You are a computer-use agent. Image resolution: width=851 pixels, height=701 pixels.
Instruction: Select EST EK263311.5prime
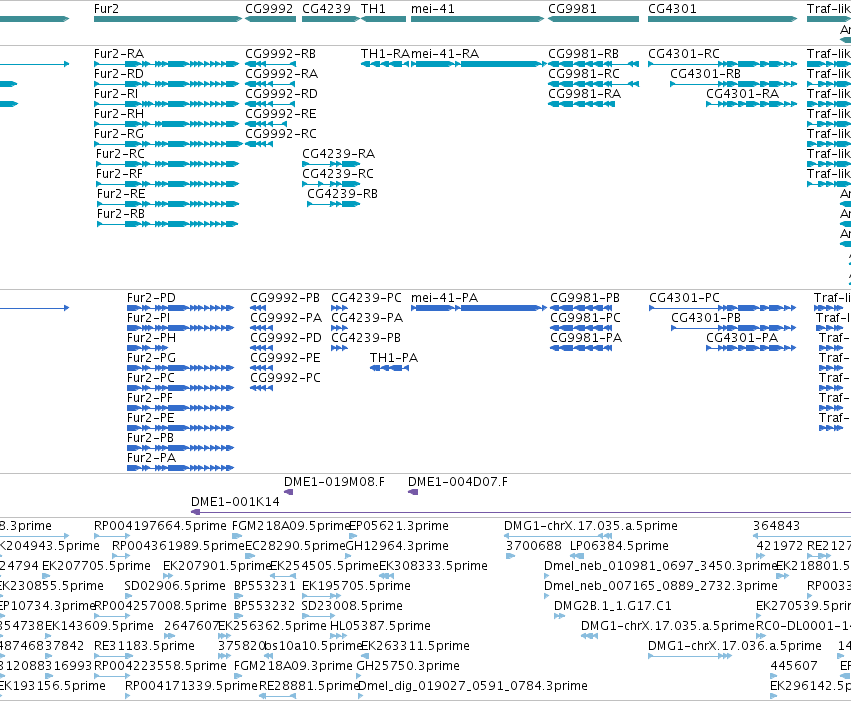click(364, 656)
